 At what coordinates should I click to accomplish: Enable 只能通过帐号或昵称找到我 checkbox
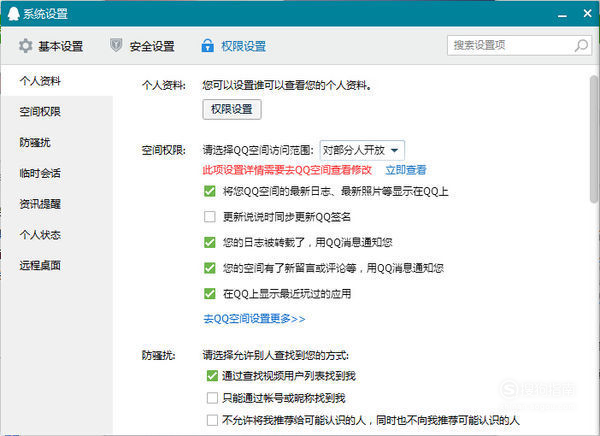point(212,398)
